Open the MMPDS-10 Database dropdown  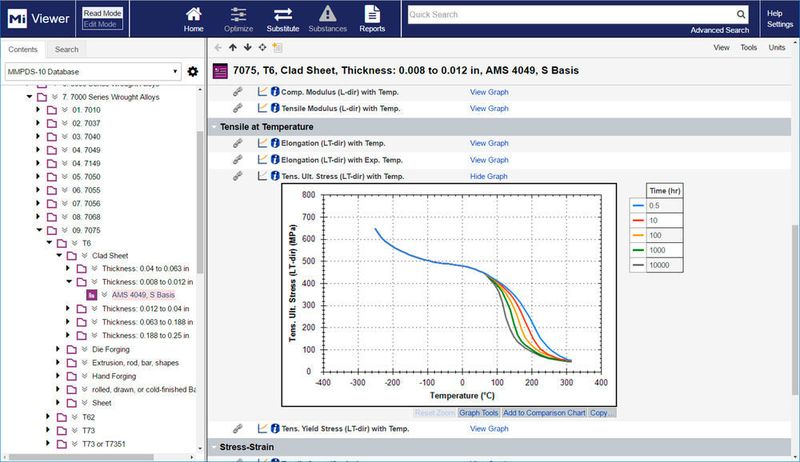pyautogui.click(x=92, y=72)
